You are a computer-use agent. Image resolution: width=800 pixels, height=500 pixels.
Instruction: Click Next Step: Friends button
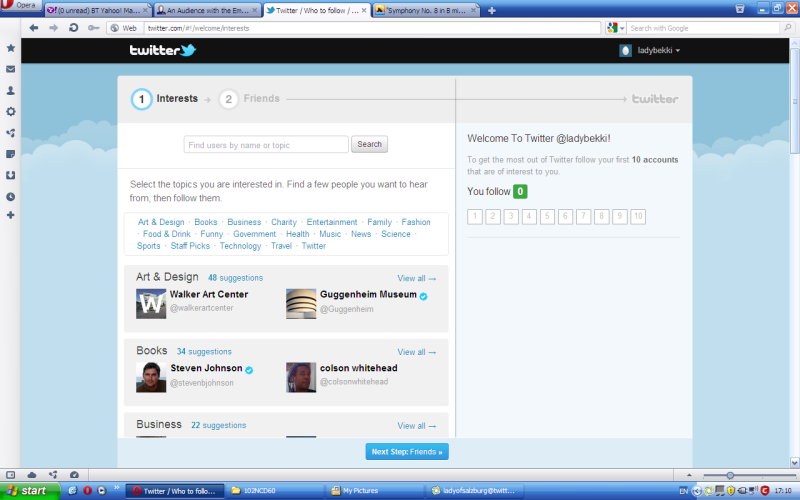coord(407,452)
